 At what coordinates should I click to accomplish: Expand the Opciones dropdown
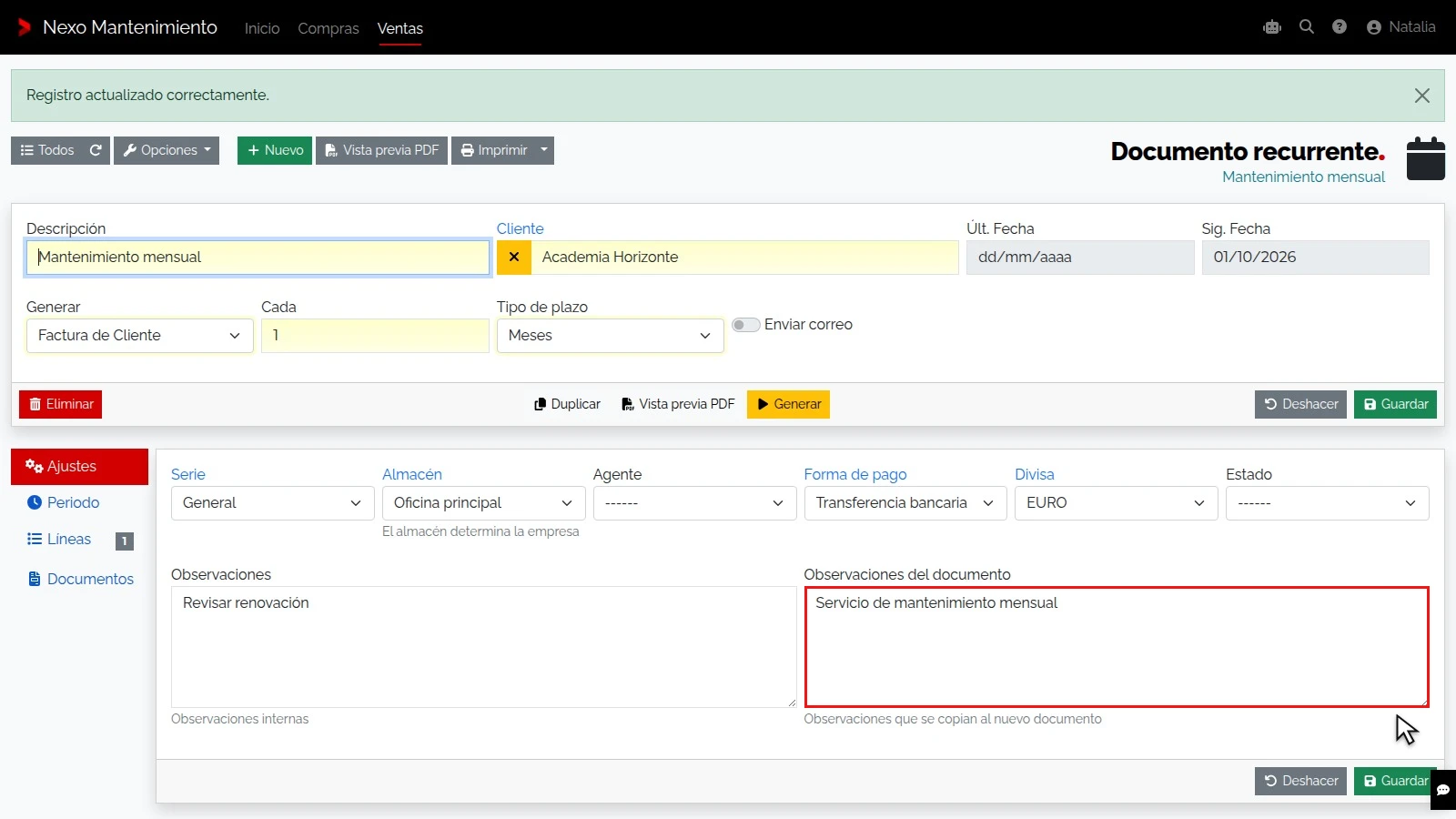[167, 150]
